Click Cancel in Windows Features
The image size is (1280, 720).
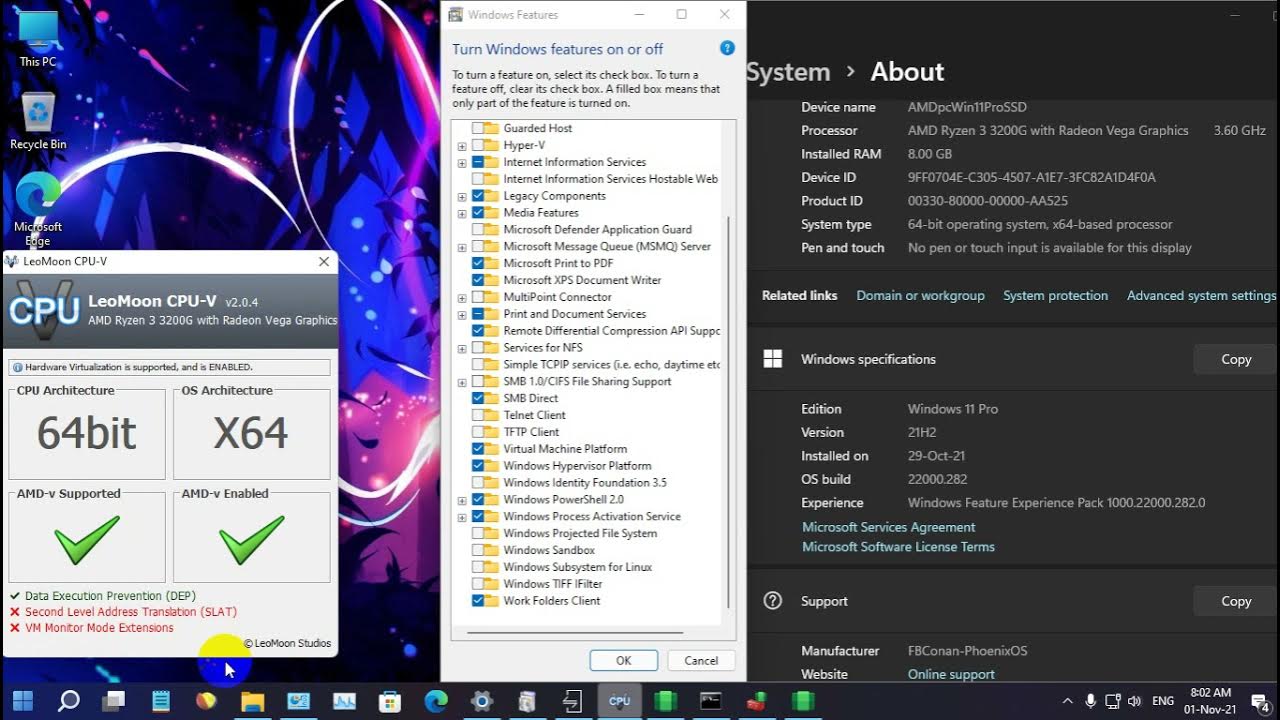701,660
